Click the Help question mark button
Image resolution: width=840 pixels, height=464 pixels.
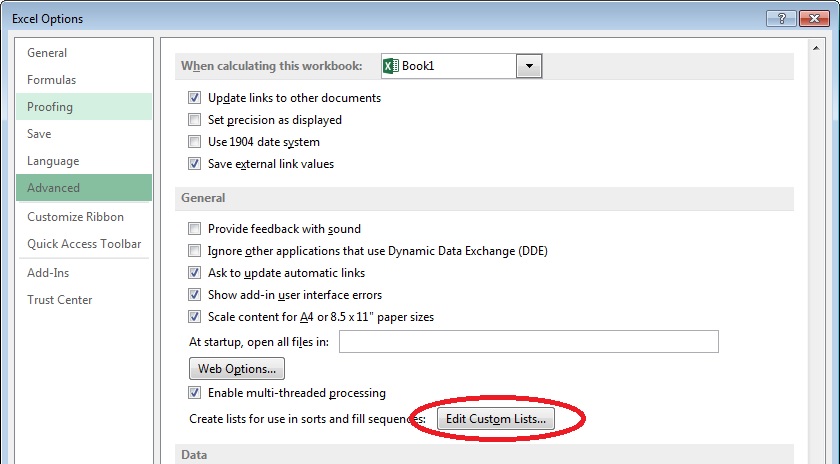coord(781,18)
